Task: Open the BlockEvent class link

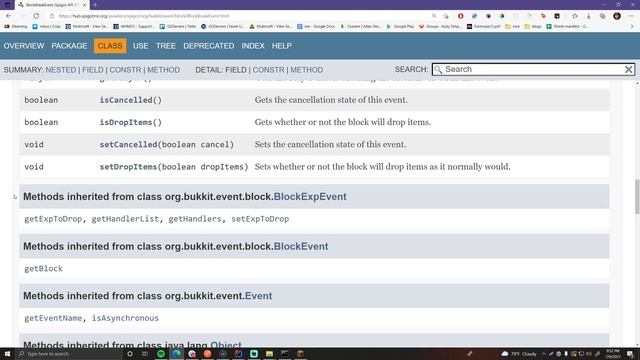Action: pos(301,246)
